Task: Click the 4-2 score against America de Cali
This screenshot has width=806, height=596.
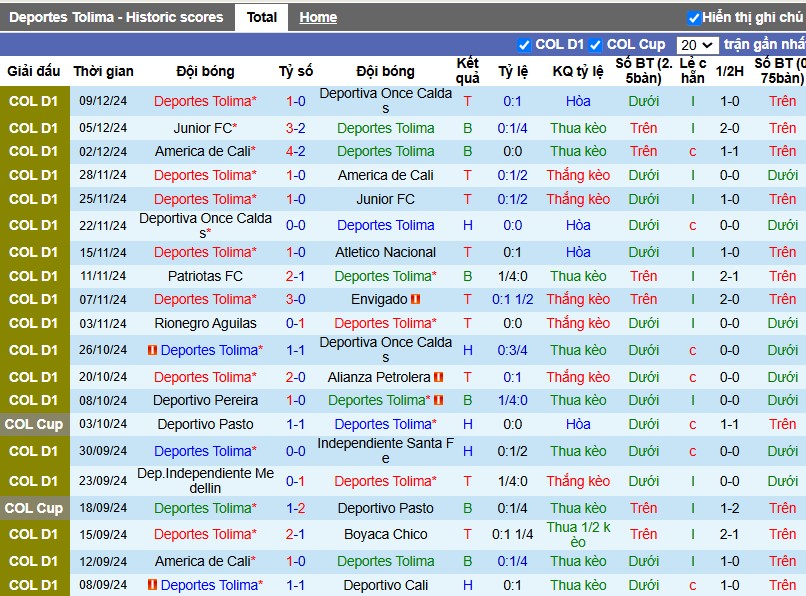Action: (x=296, y=152)
